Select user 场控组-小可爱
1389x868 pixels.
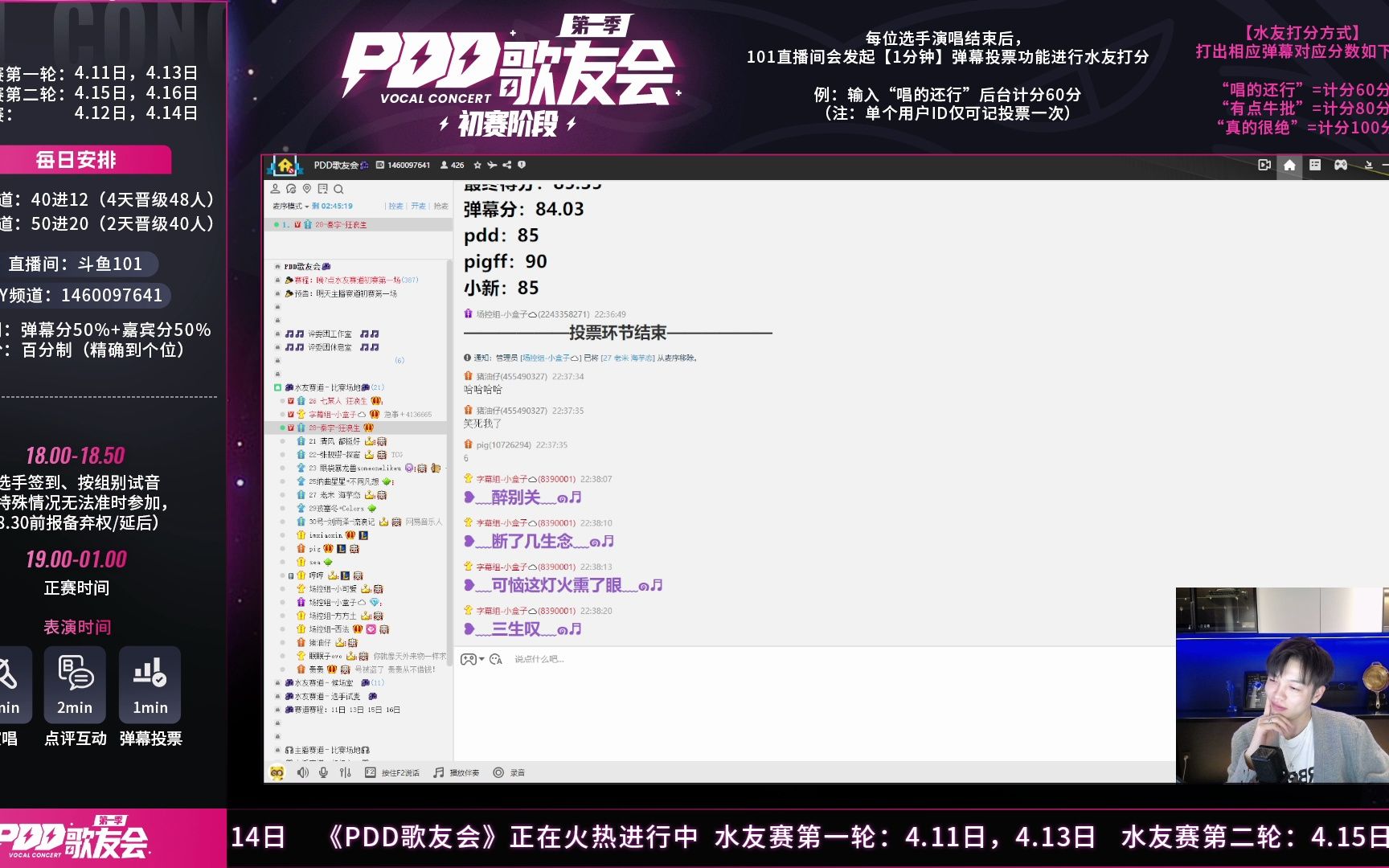(x=333, y=589)
